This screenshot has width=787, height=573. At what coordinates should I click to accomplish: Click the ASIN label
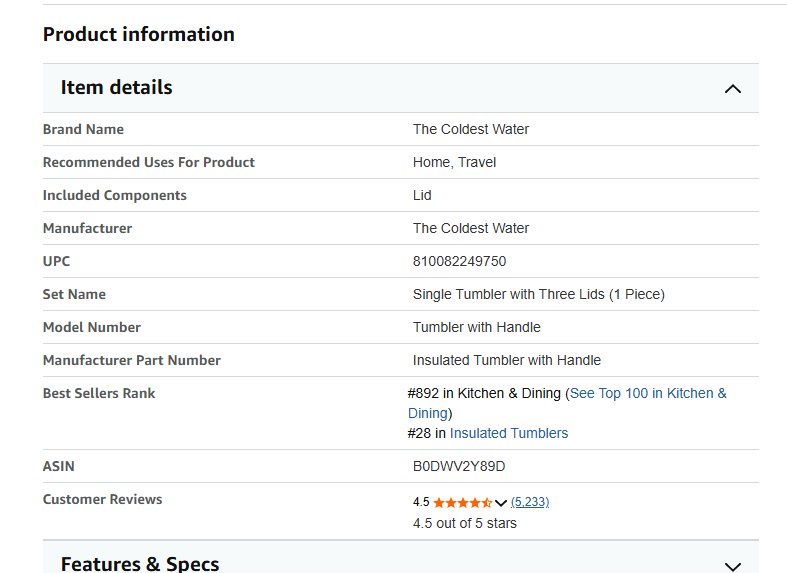tap(58, 467)
